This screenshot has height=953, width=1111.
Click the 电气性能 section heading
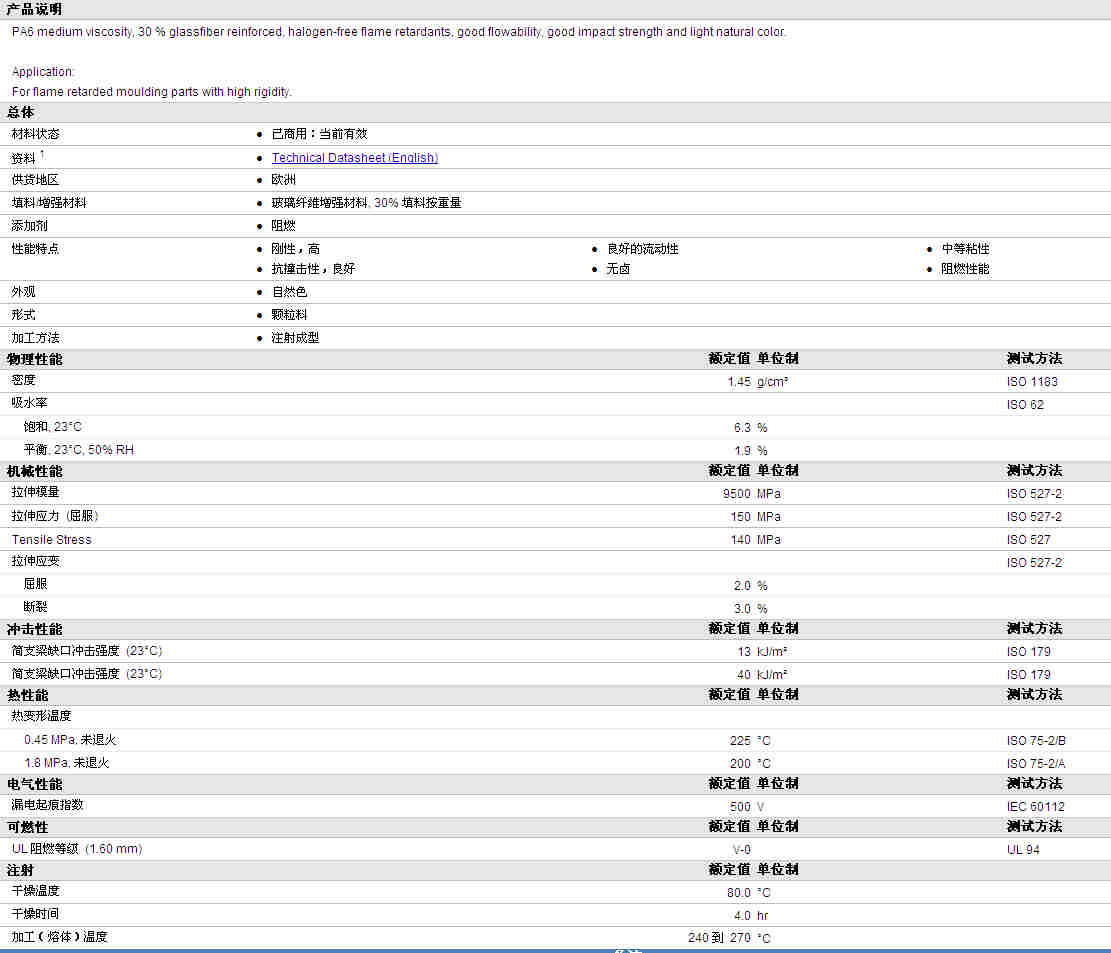[x=34, y=784]
